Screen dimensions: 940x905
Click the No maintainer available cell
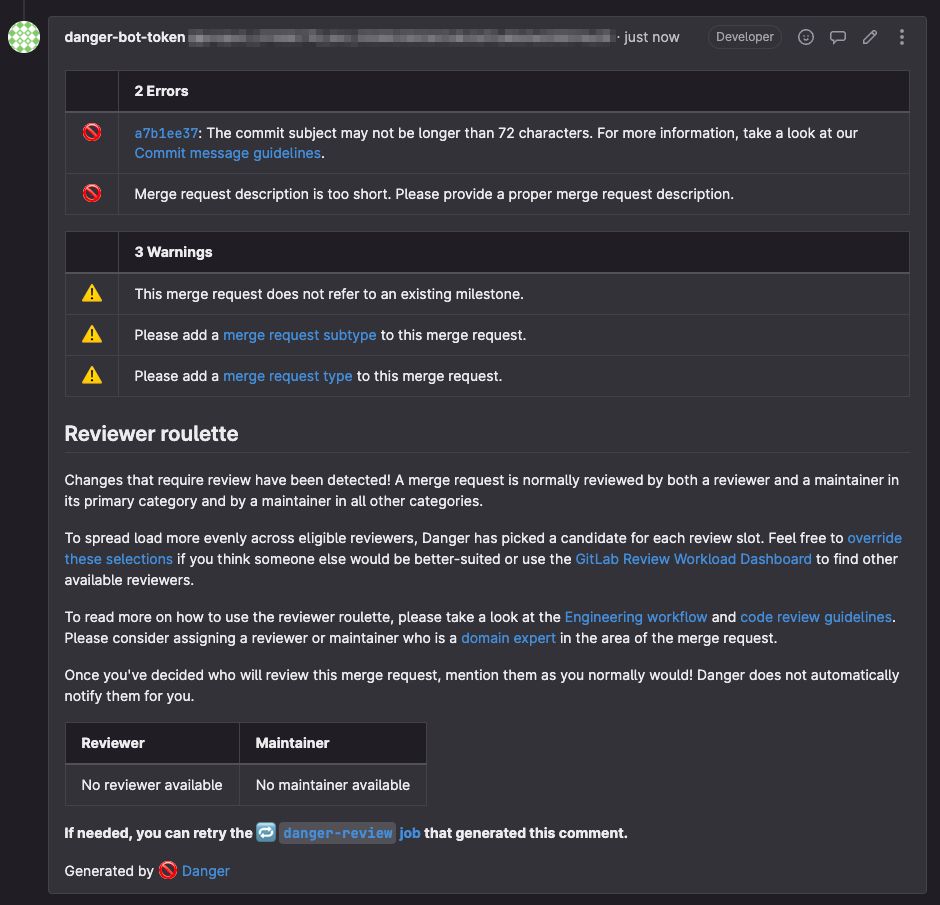(333, 785)
